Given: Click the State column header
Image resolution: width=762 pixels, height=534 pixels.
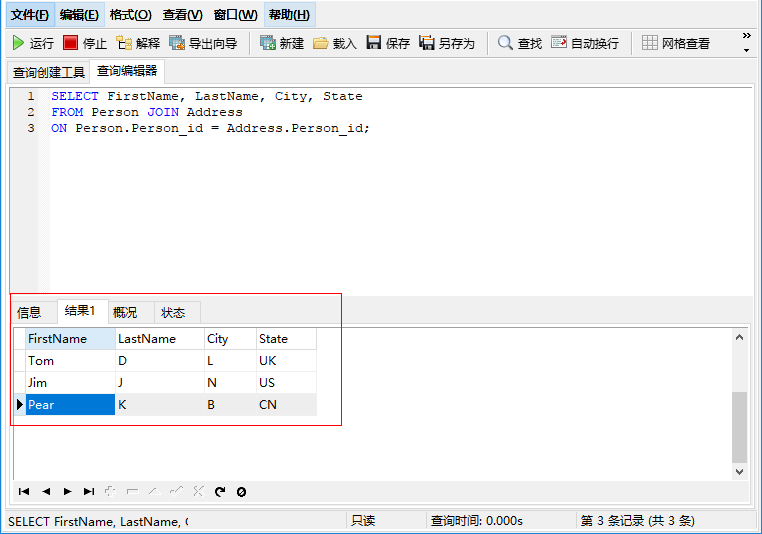Looking at the screenshot, I should point(286,339).
